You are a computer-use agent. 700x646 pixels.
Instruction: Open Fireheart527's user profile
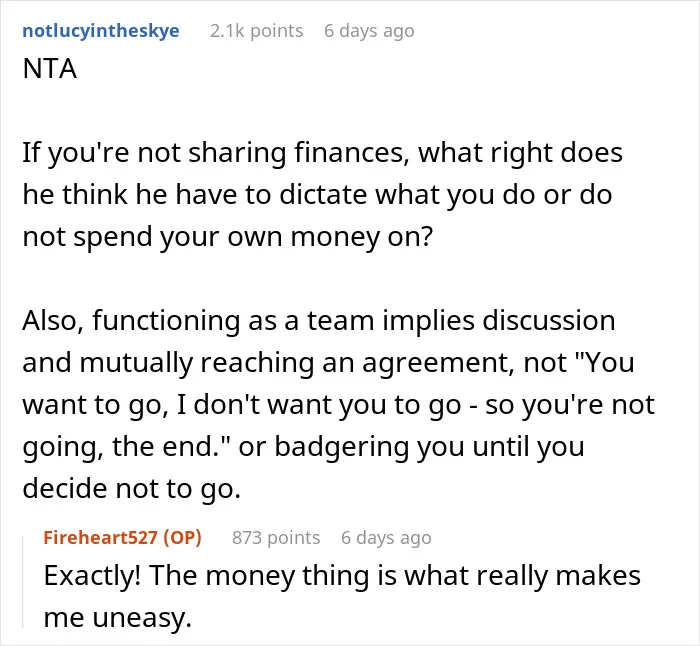100,538
